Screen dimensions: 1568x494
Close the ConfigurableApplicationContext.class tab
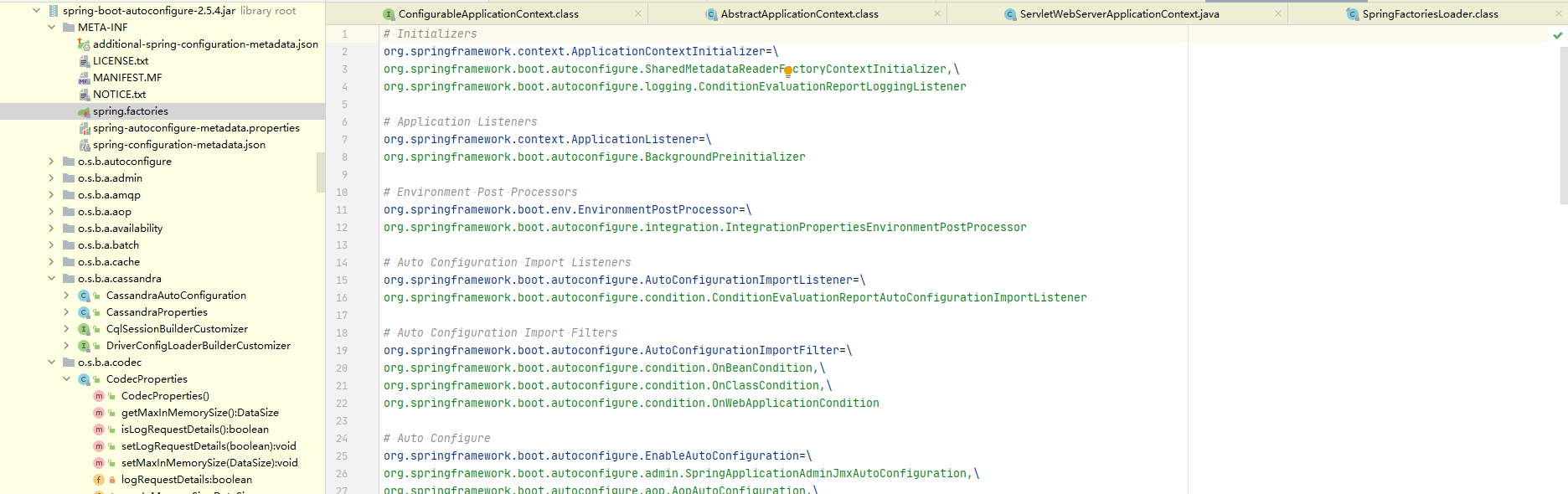(638, 14)
